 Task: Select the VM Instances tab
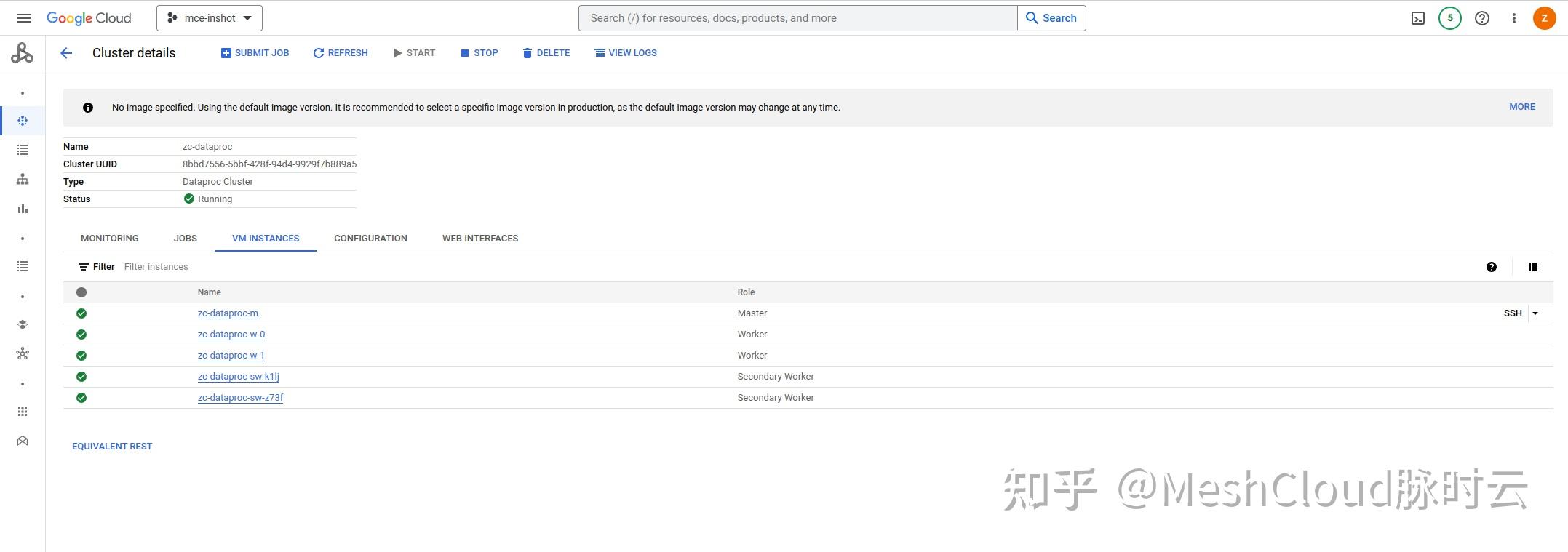(266, 239)
